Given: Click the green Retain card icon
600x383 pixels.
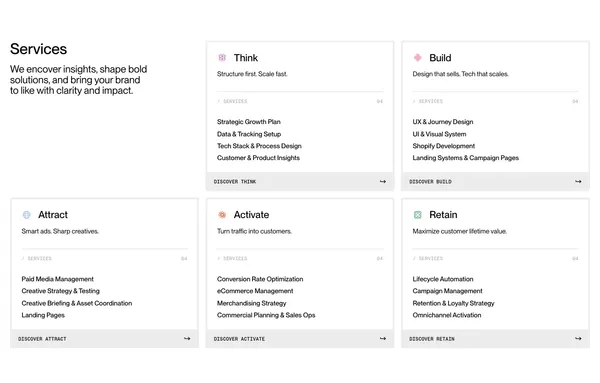Looking at the screenshot, I should pyautogui.click(x=417, y=215).
